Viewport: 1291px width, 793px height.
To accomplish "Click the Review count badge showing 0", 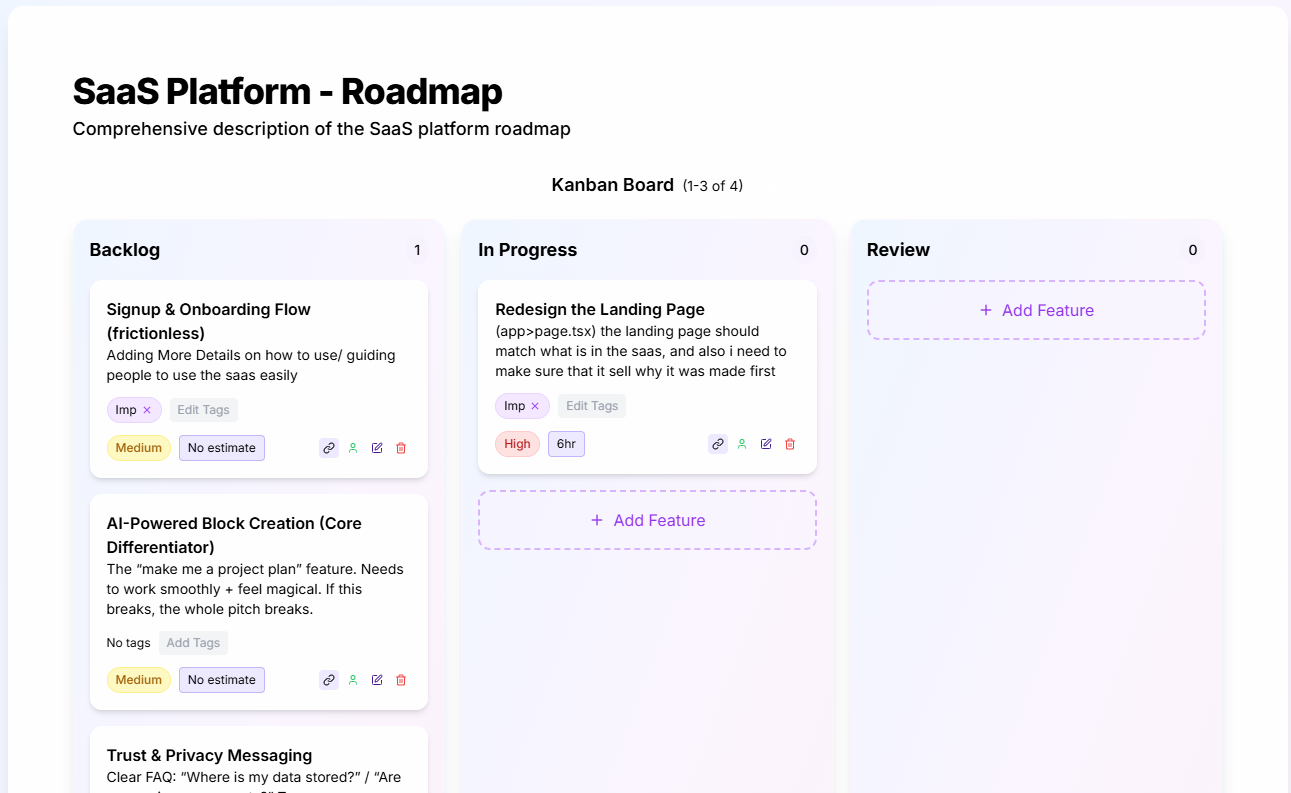I will [1193, 250].
